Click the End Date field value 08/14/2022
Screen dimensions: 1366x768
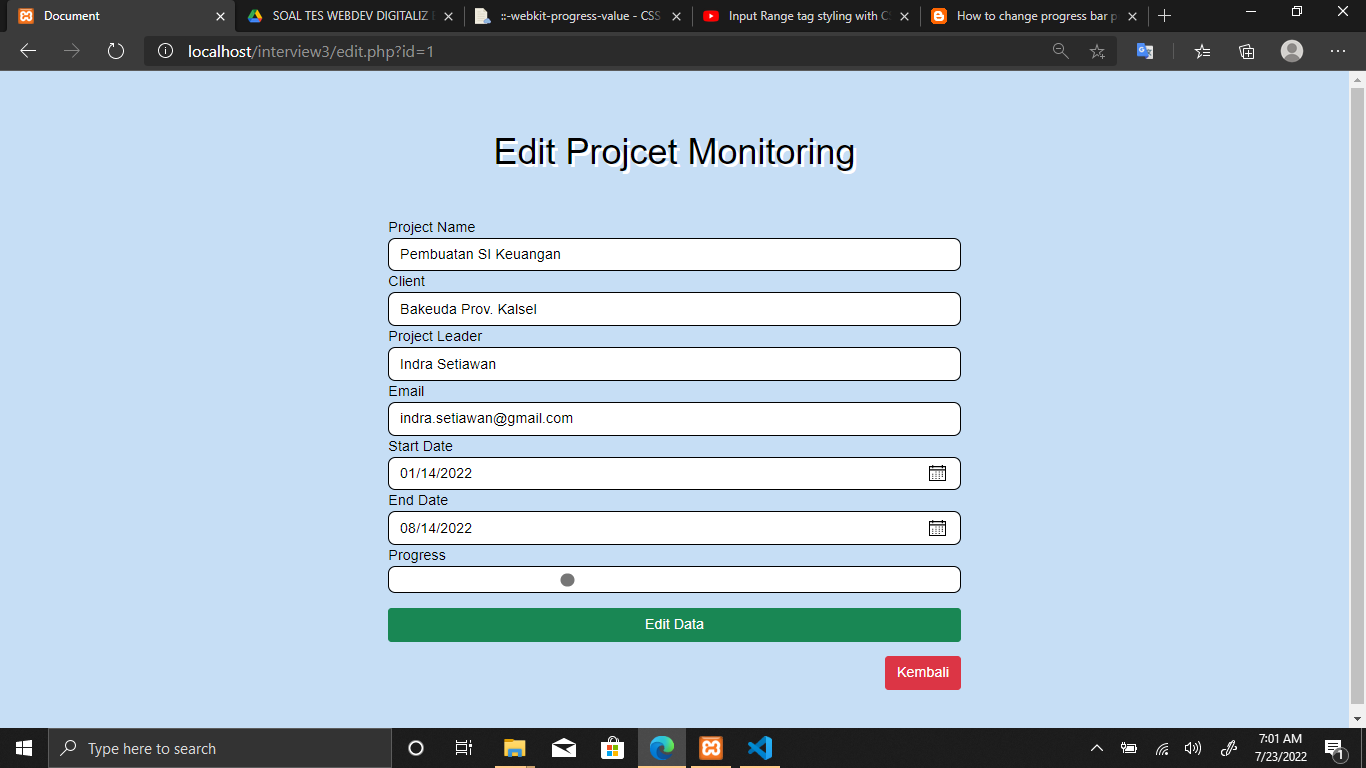pyautogui.click(x=436, y=528)
